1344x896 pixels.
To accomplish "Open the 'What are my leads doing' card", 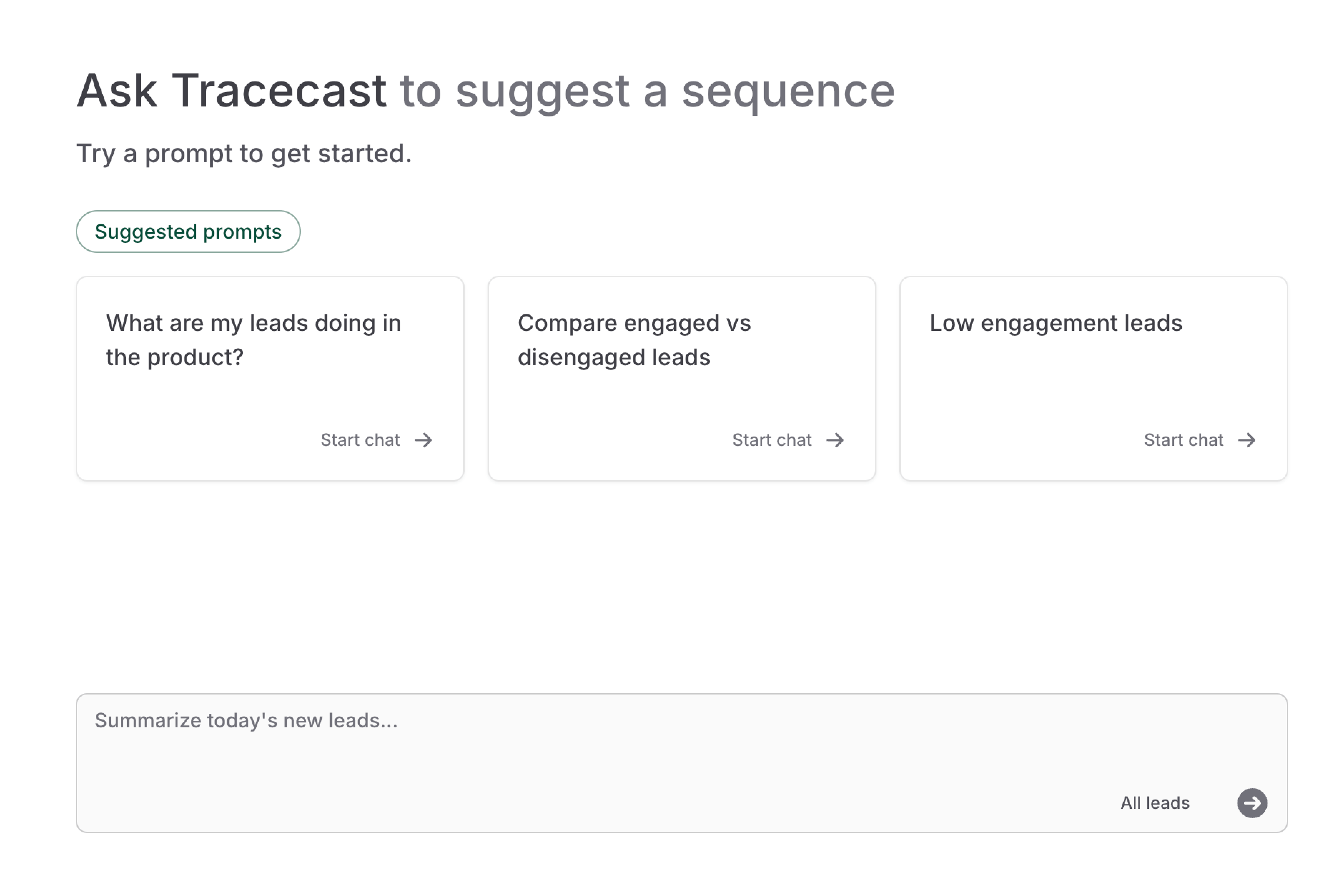I will point(270,378).
